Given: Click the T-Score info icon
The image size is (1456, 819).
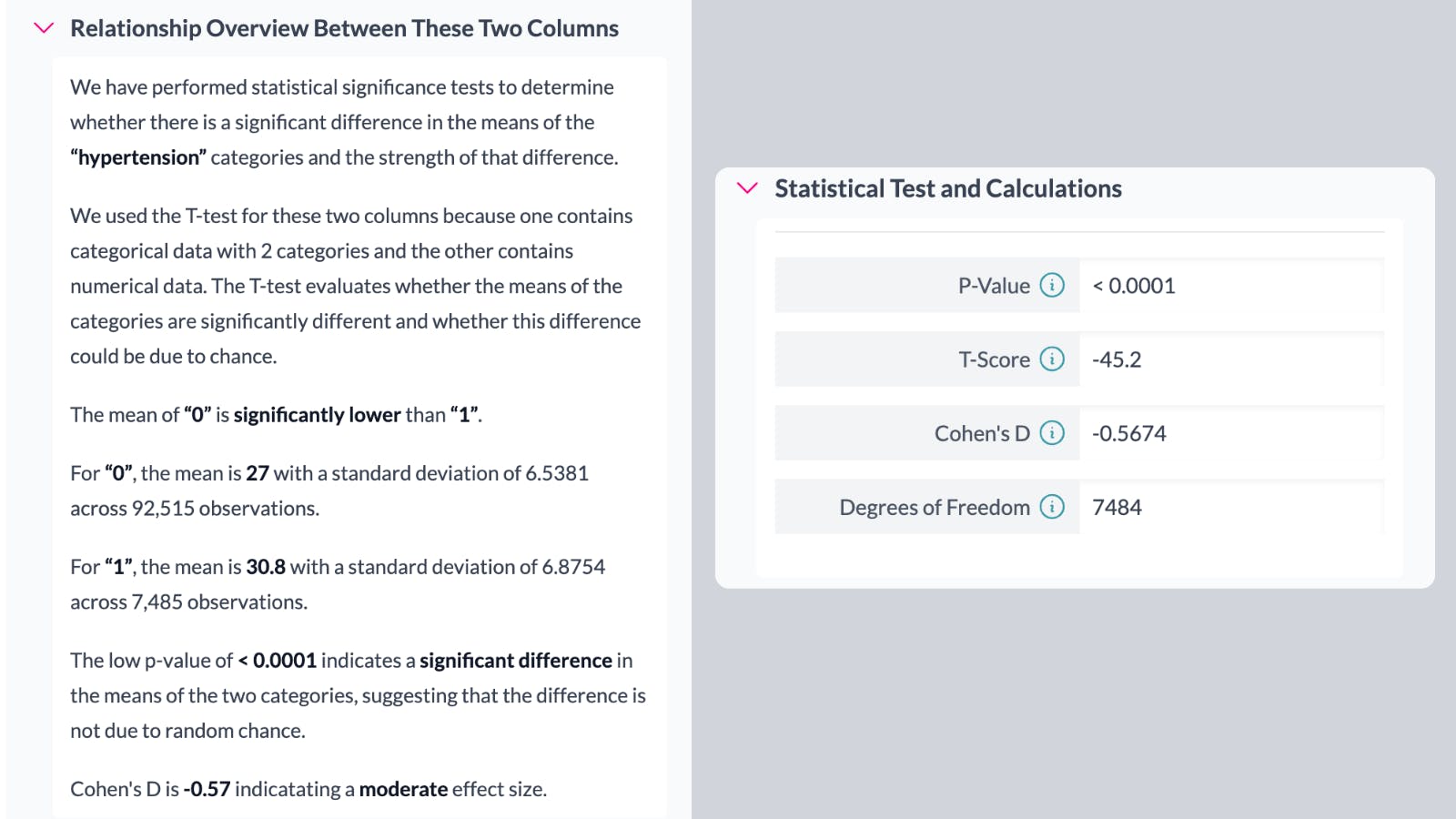Looking at the screenshot, I should 1052,359.
